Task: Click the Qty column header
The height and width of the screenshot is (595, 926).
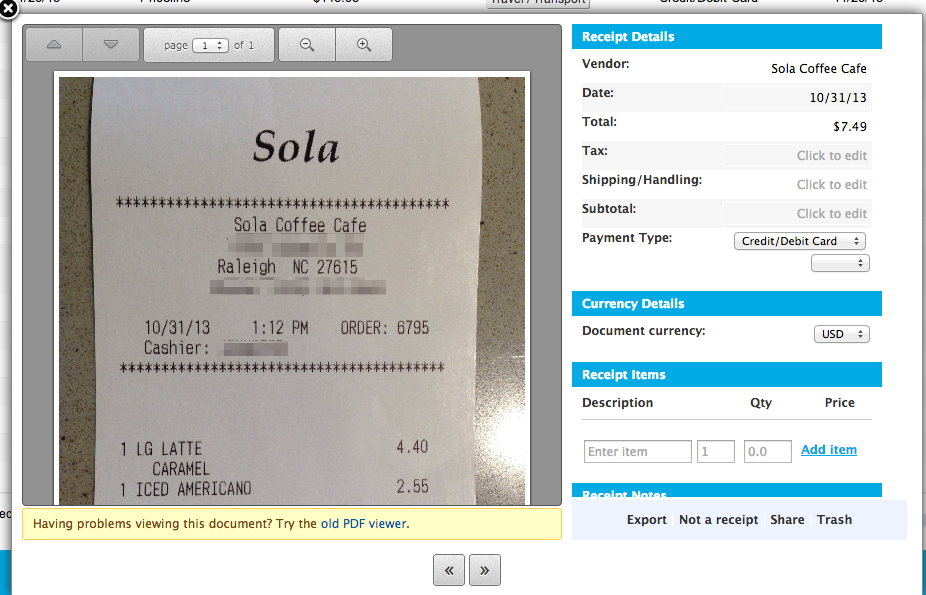Action: [x=761, y=403]
